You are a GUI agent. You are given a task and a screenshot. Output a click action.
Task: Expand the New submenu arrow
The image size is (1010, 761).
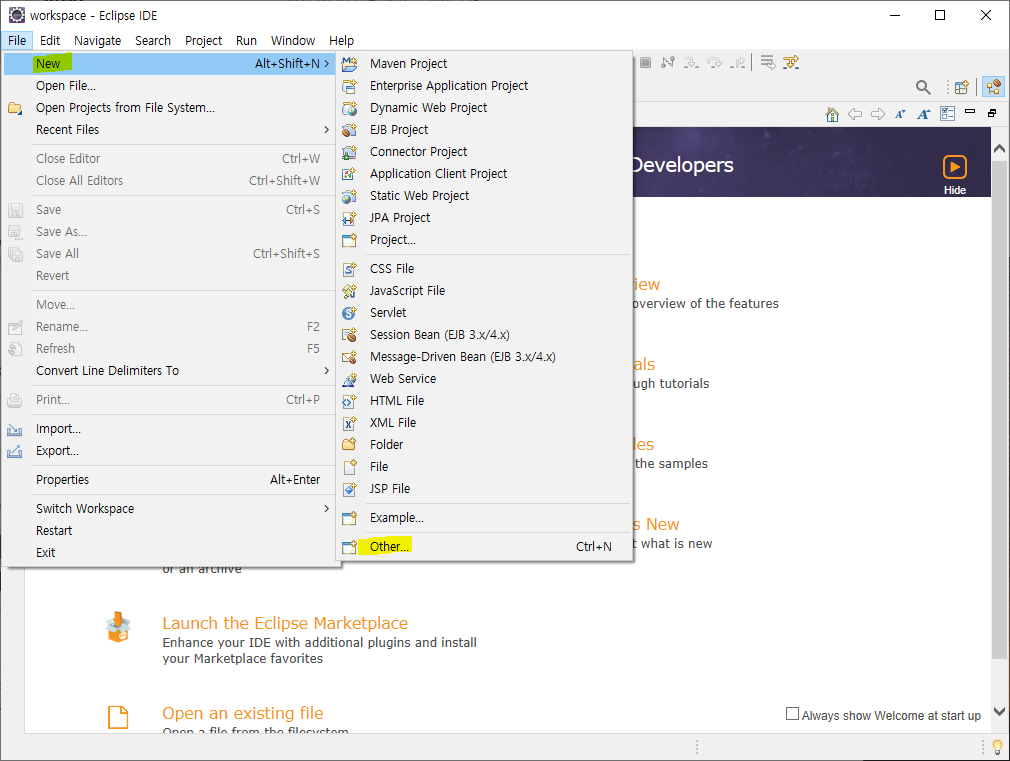coord(327,64)
